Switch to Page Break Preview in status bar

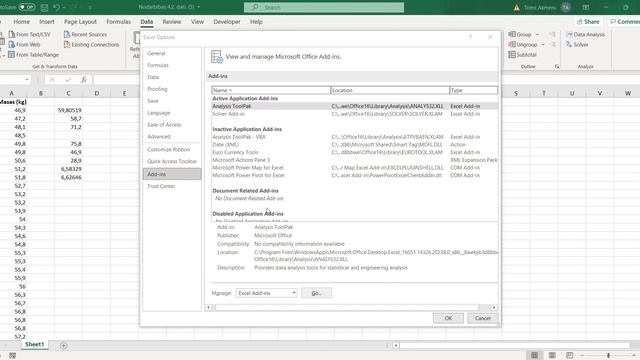tap(569, 356)
